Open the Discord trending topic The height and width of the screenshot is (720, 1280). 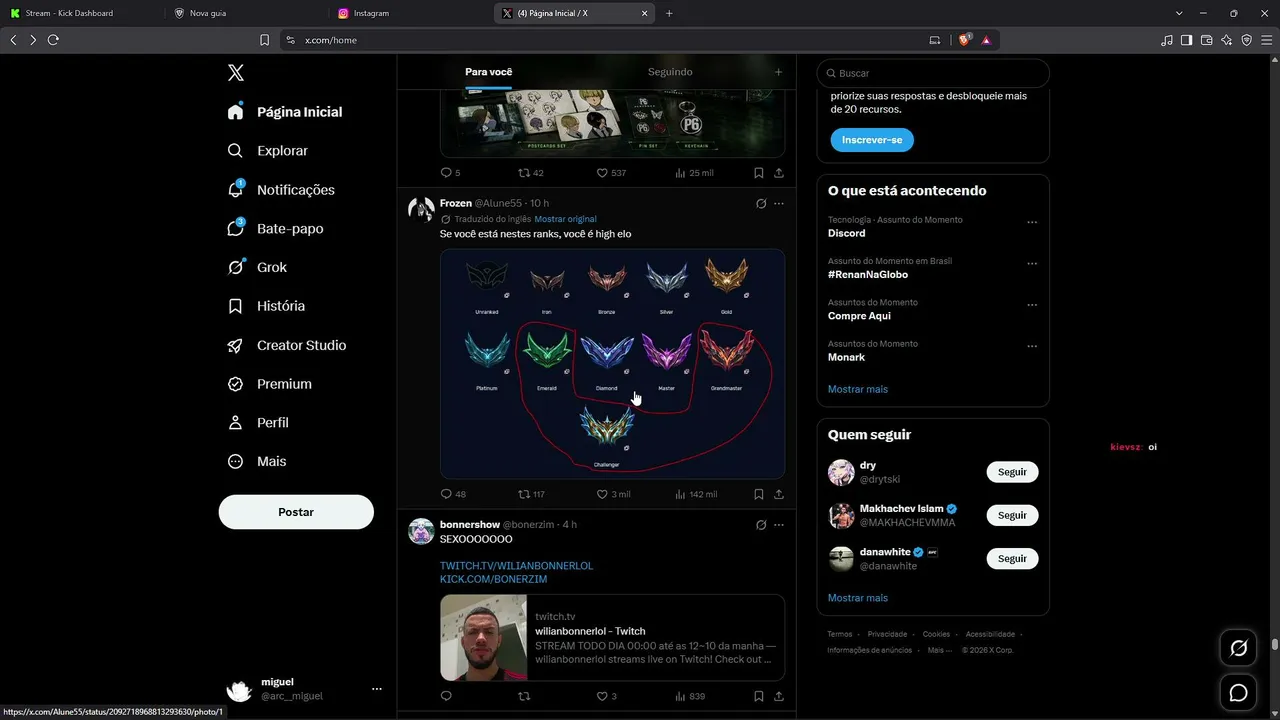coord(846,233)
